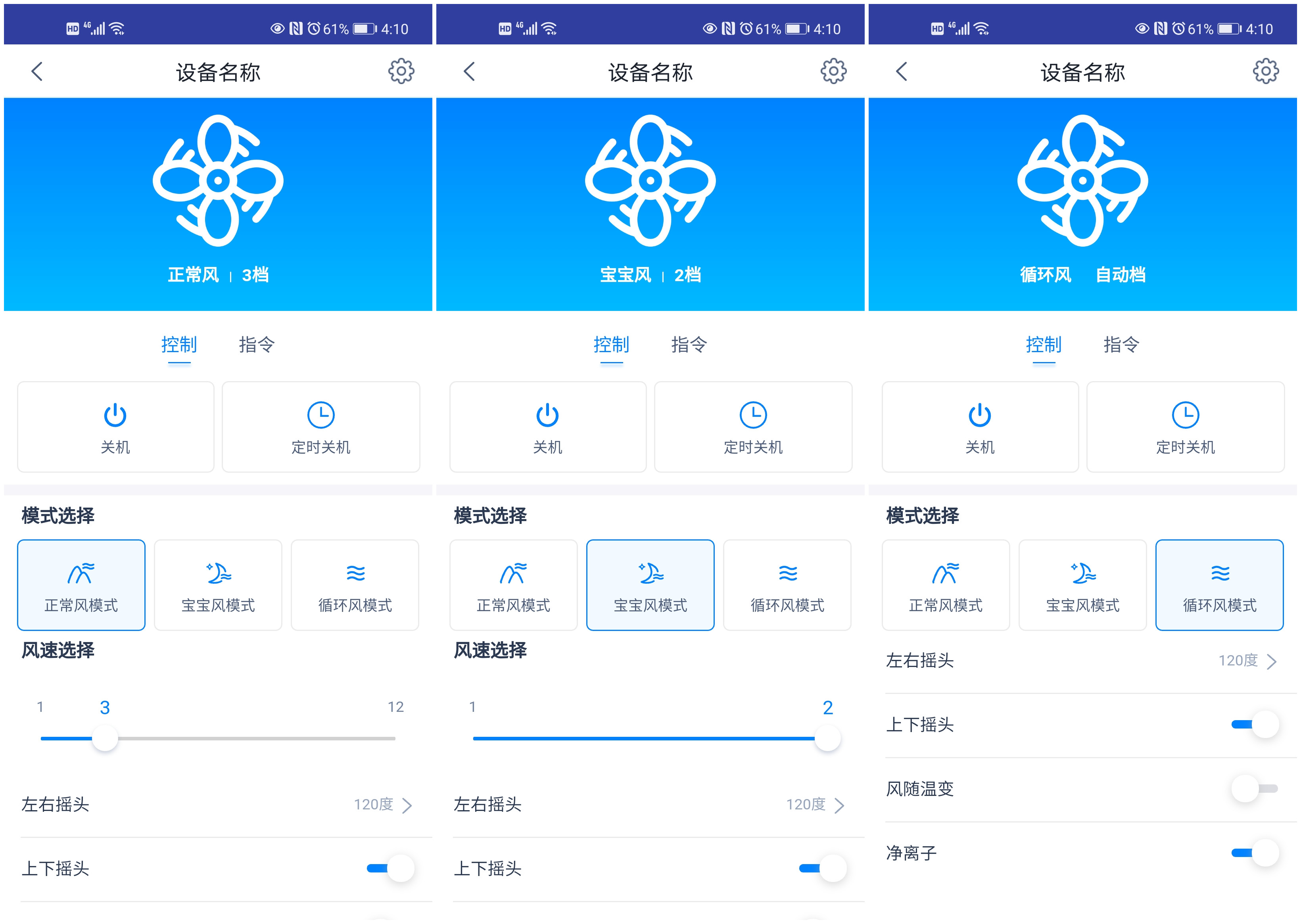Toggle 上下摇头 switch in middle screen
The width and height of the screenshot is (1301, 924).
coord(823,868)
